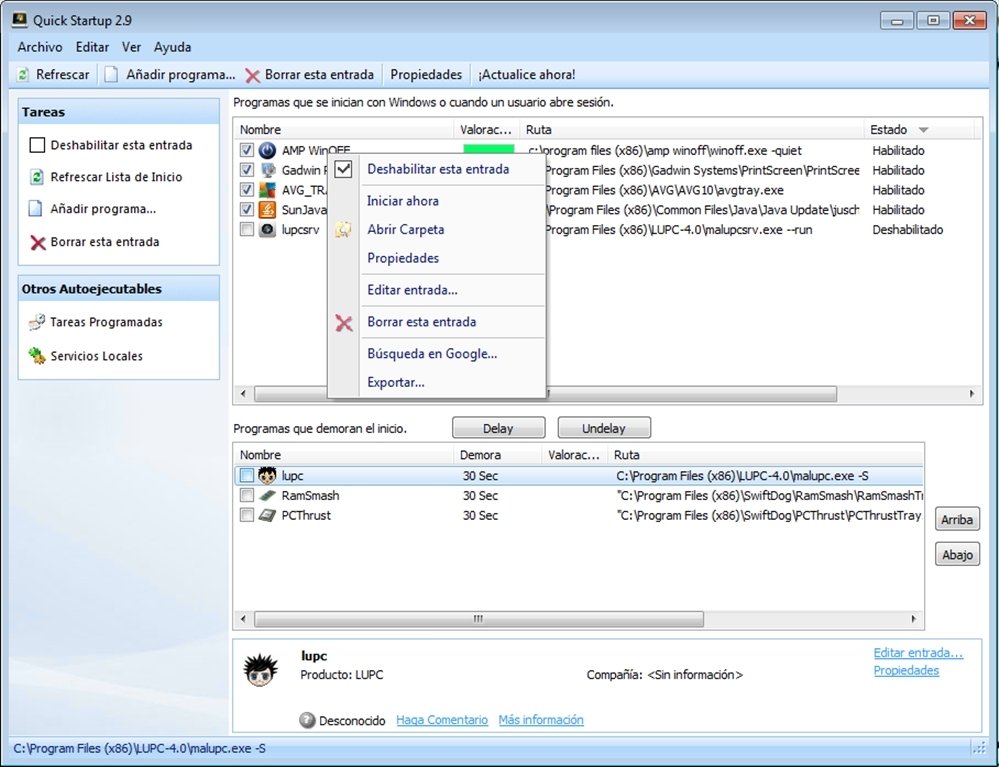Uncheck the AMP WinOFF checkbox
Image resolution: width=999 pixels, height=767 pixels.
[x=247, y=151]
